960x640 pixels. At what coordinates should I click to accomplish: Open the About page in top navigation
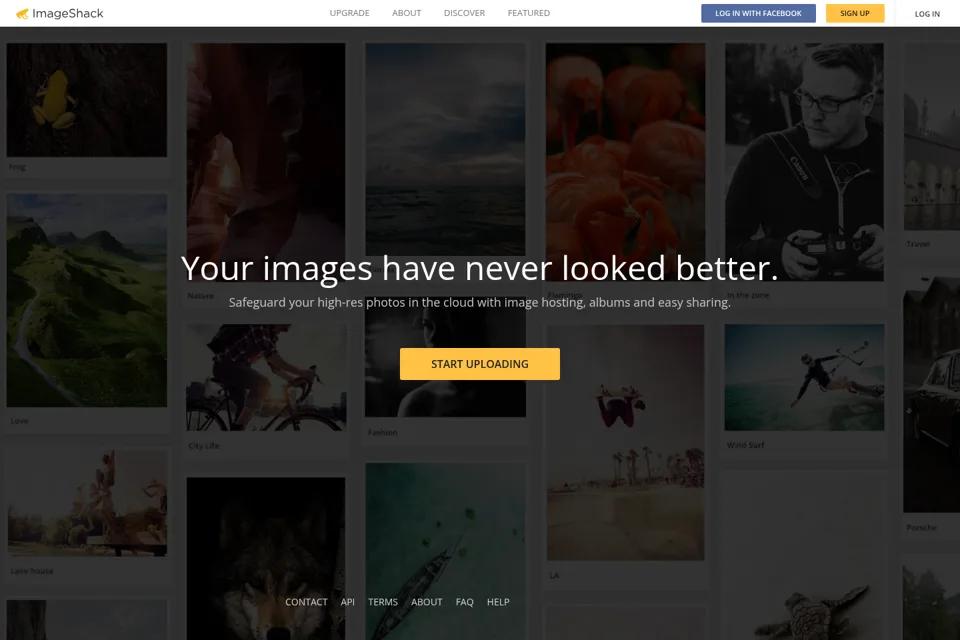407,13
